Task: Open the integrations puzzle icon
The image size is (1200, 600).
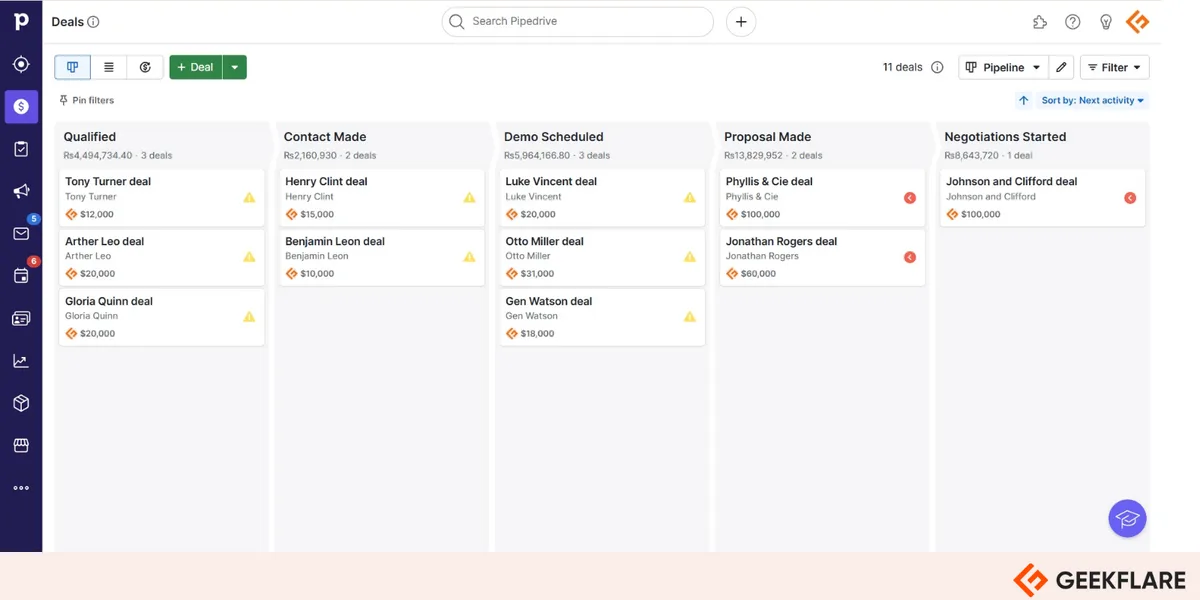Action: tap(1040, 22)
